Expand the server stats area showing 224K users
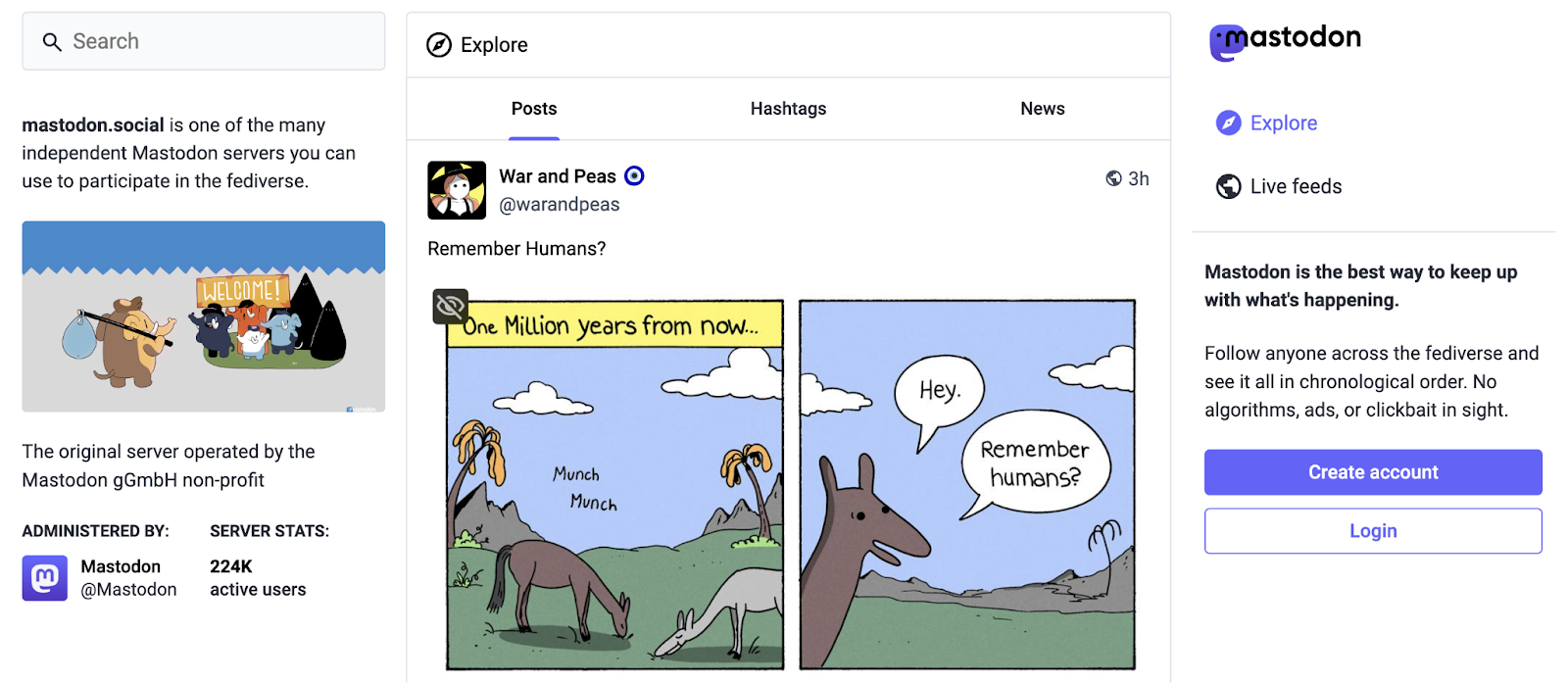This screenshot has height=683, width=1568. (257, 578)
